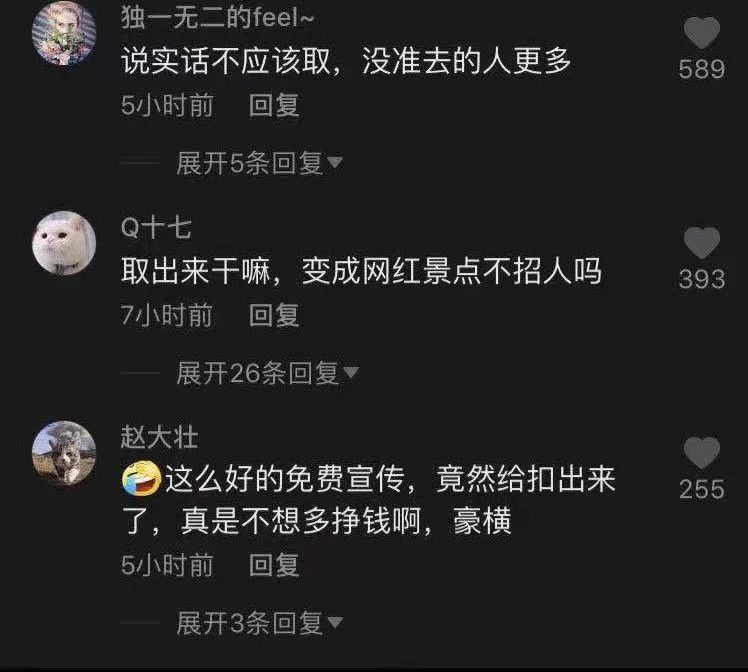Open avatar of 独一无二的feel~
This screenshot has width=748, height=672.
64,33
